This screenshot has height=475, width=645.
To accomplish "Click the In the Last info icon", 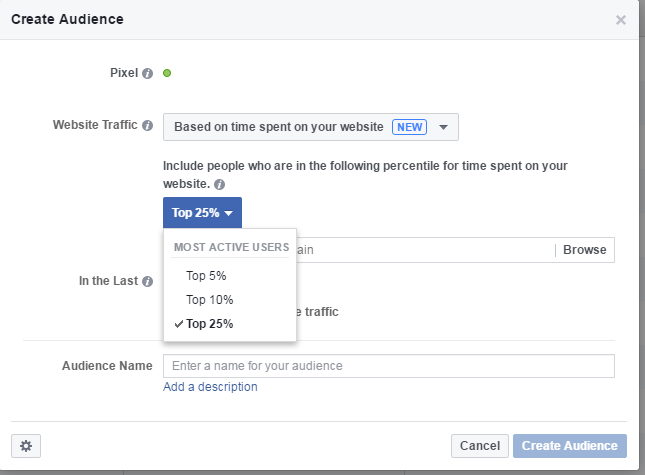I will click(147, 281).
